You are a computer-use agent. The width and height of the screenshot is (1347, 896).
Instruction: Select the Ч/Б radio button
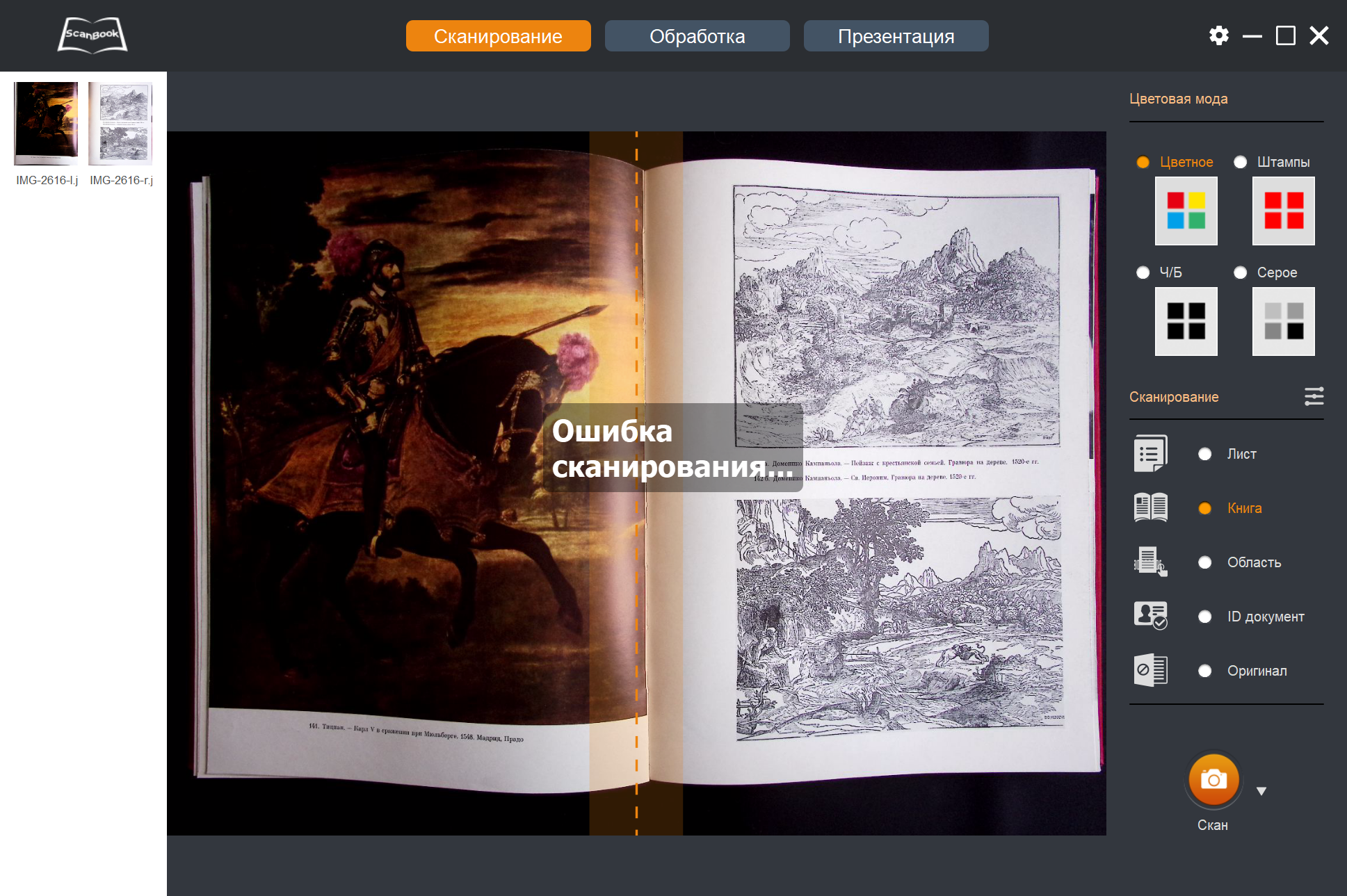[1143, 272]
